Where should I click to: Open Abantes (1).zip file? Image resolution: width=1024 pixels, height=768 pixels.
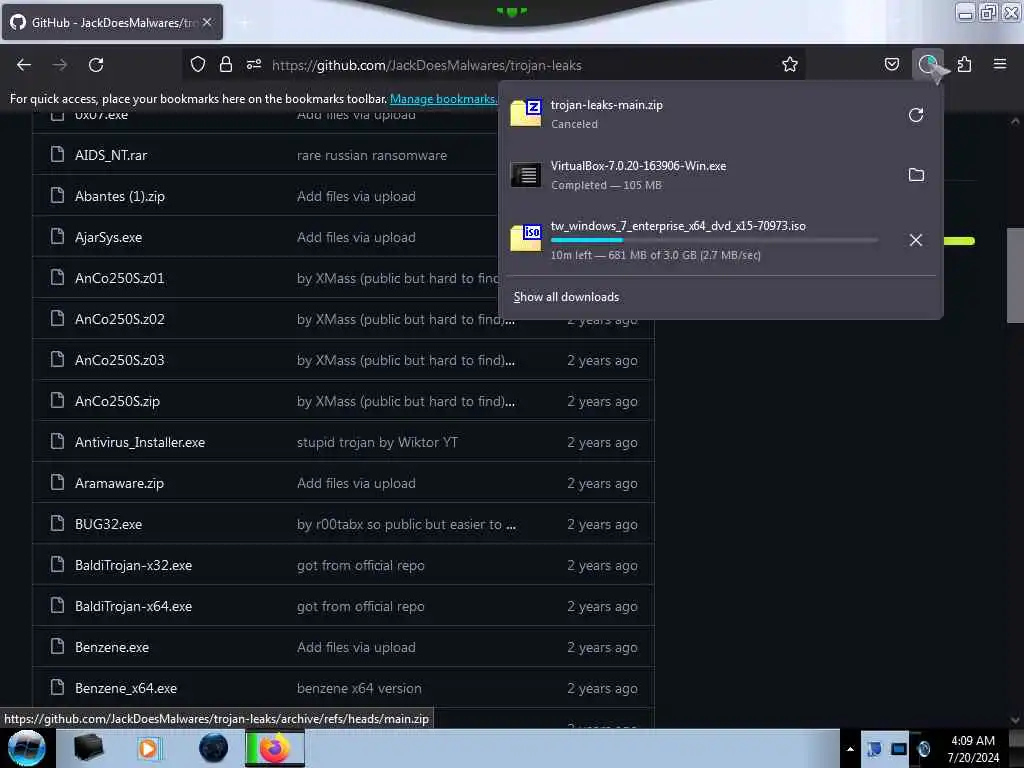pyautogui.click(x=120, y=197)
